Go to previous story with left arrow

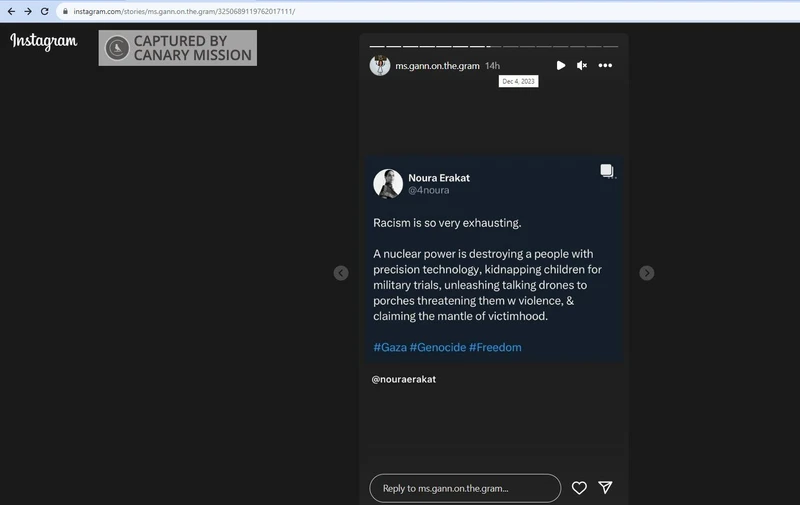341,273
